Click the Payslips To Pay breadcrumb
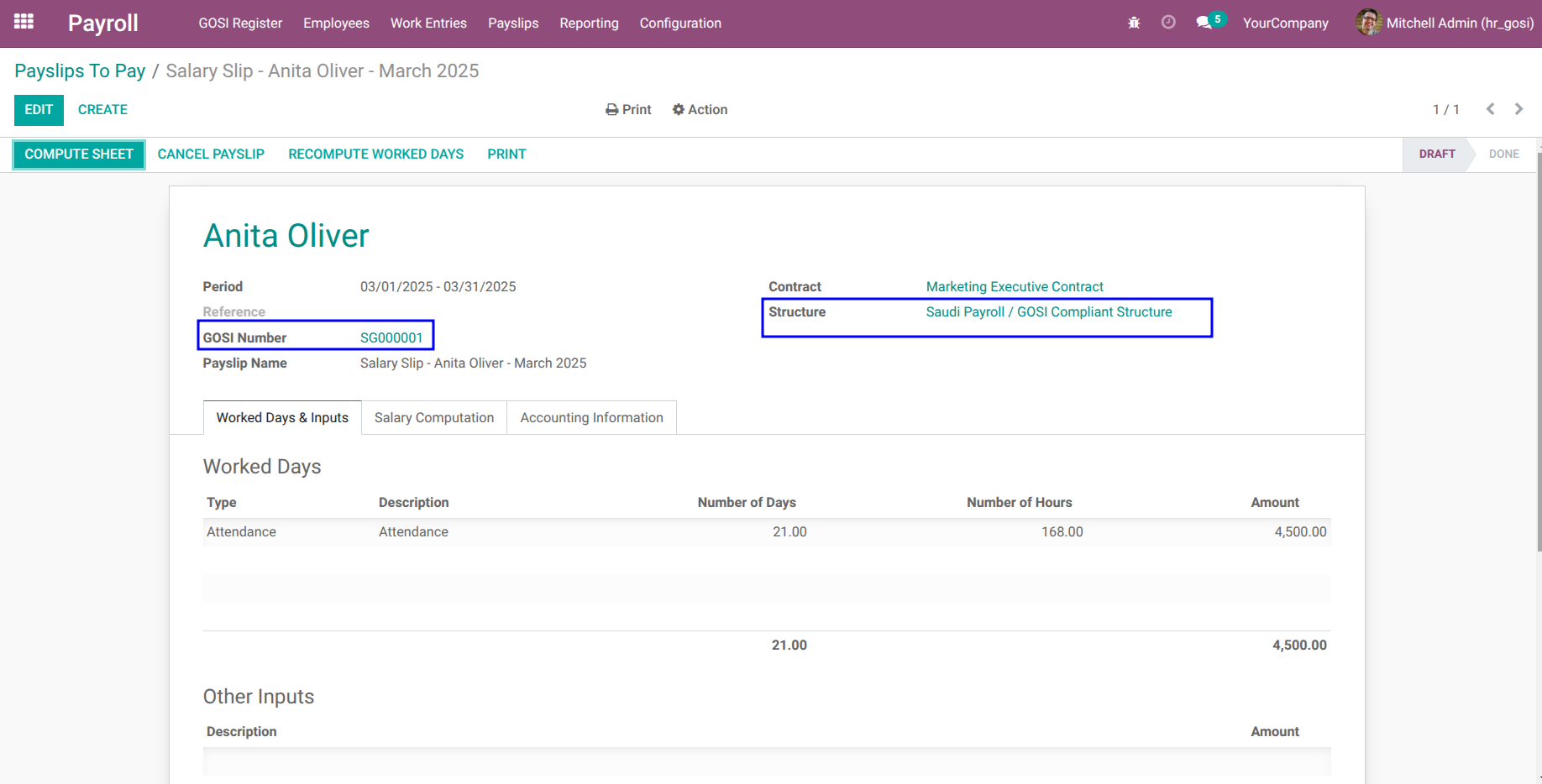 80,71
